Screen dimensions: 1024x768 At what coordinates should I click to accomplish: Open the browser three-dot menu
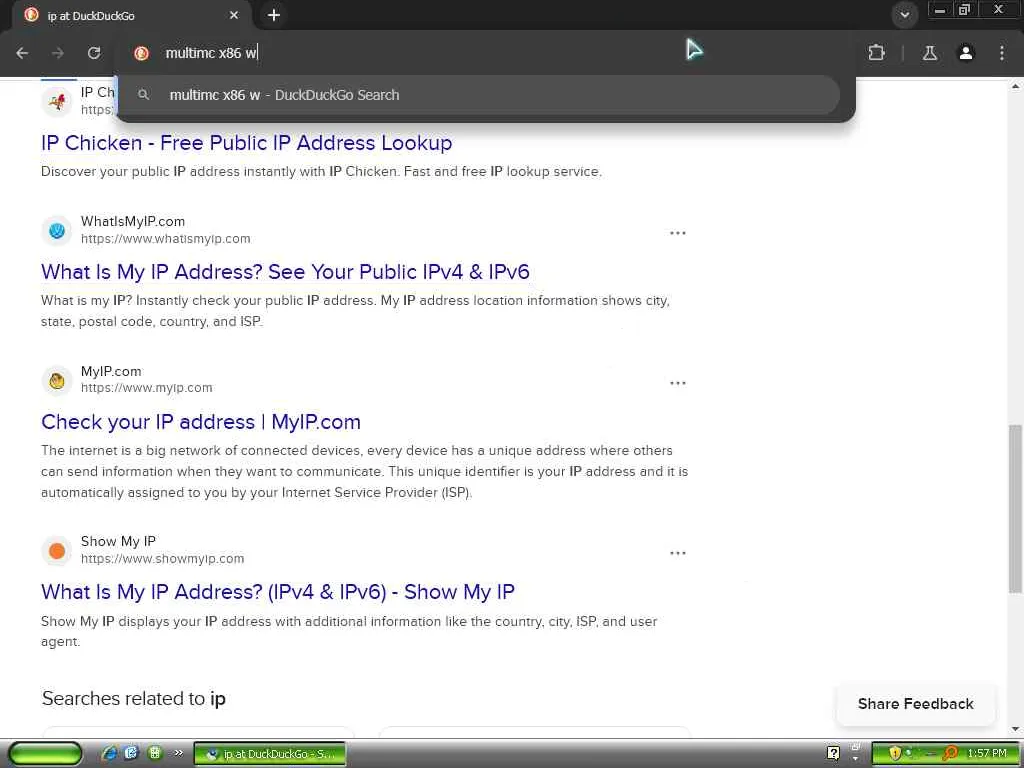pos(1002,53)
